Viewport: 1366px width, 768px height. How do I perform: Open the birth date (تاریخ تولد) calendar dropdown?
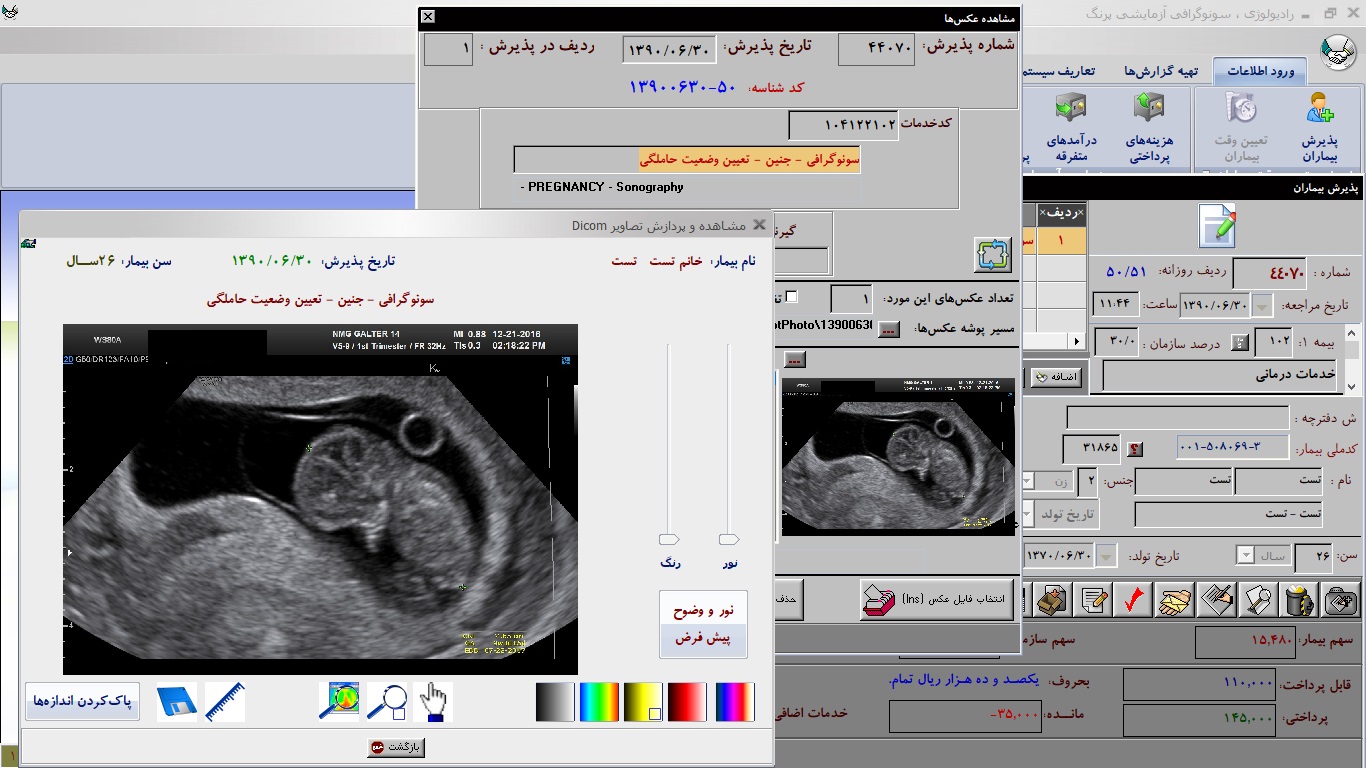[1108, 555]
